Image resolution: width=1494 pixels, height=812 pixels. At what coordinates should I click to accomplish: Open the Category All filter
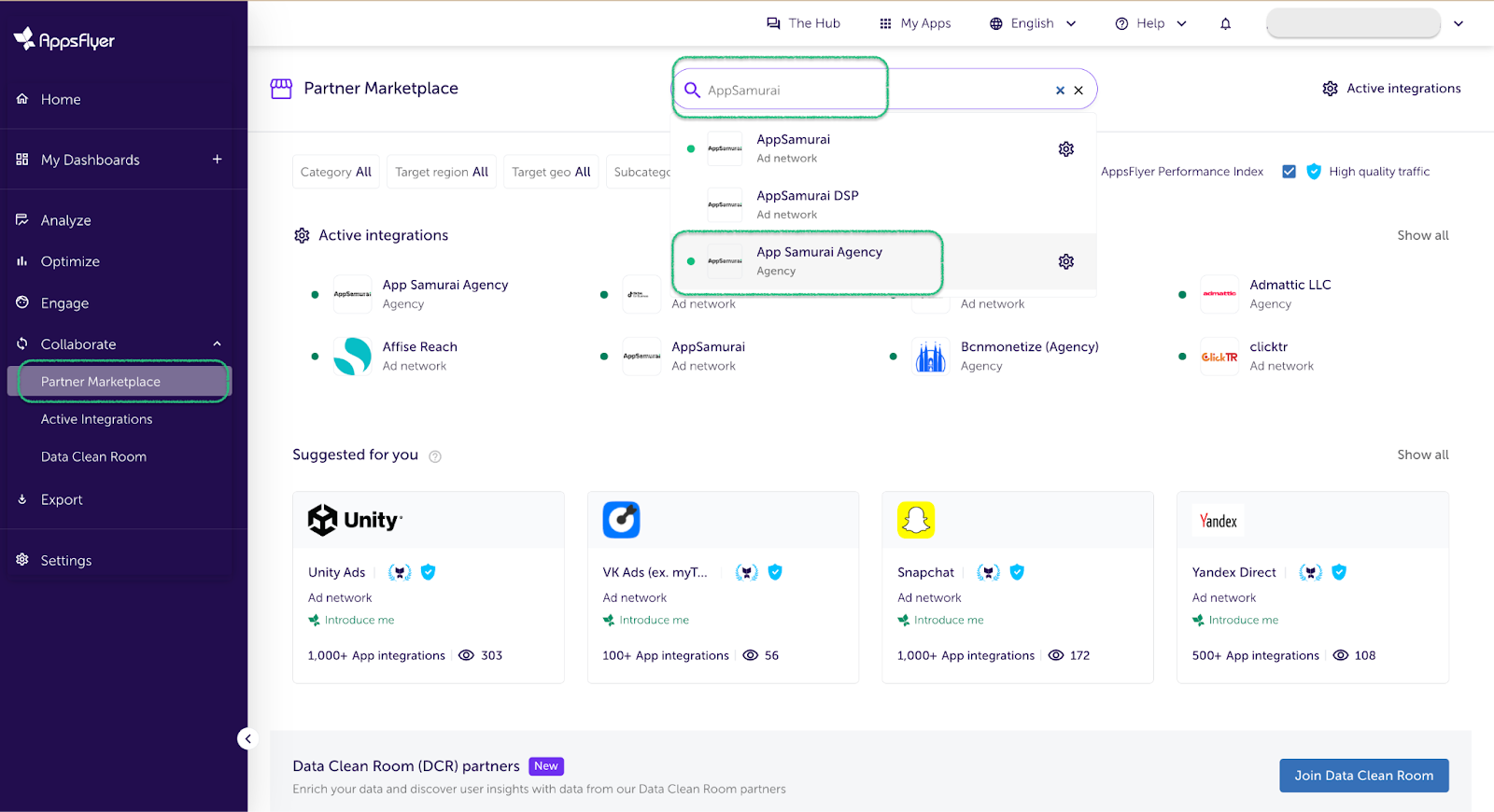pos(336,172)
